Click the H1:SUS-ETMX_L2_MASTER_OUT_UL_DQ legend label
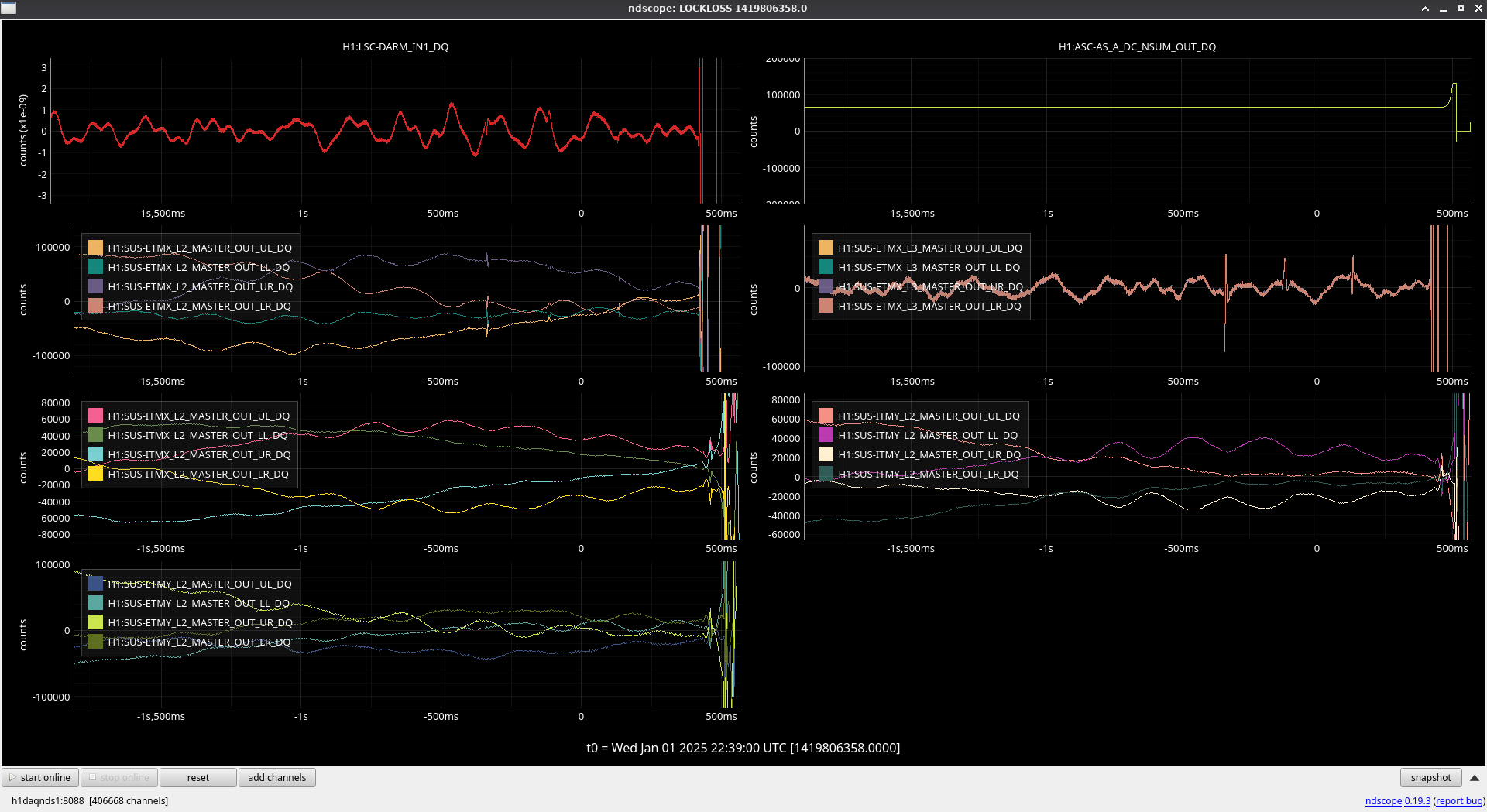Image resolution: width=1487 pixels, height=812 pixels. (200, 248)
